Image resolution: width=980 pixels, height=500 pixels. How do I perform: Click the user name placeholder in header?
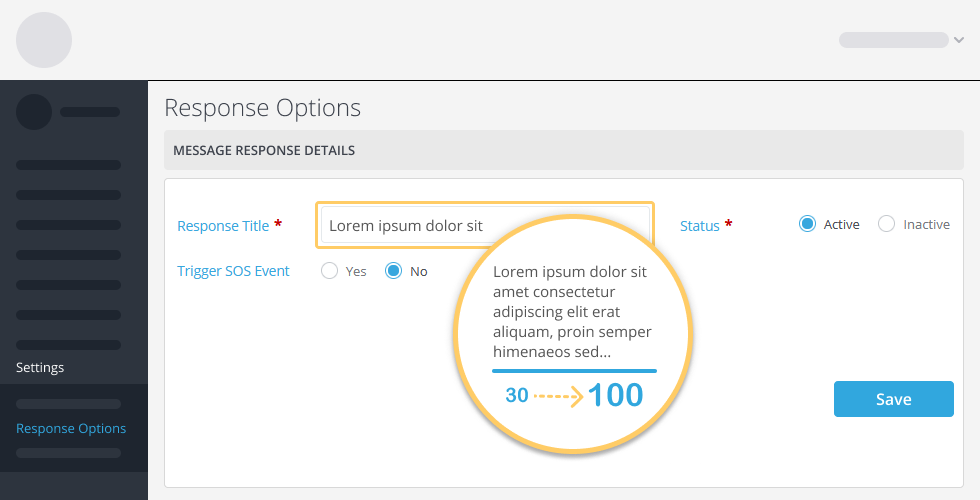(x=894, y=40)
